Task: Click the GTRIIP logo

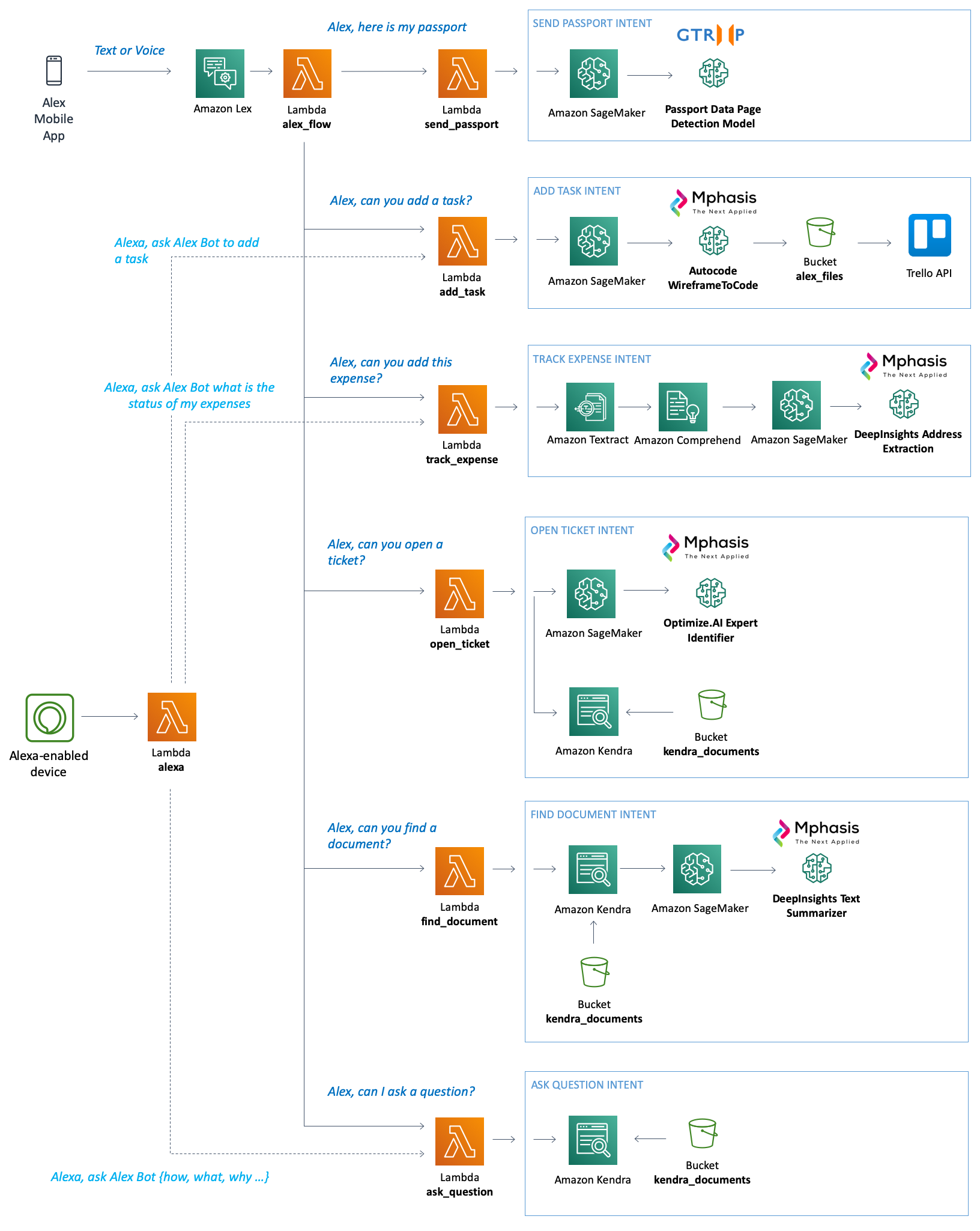Action: [x=710, y=35]
